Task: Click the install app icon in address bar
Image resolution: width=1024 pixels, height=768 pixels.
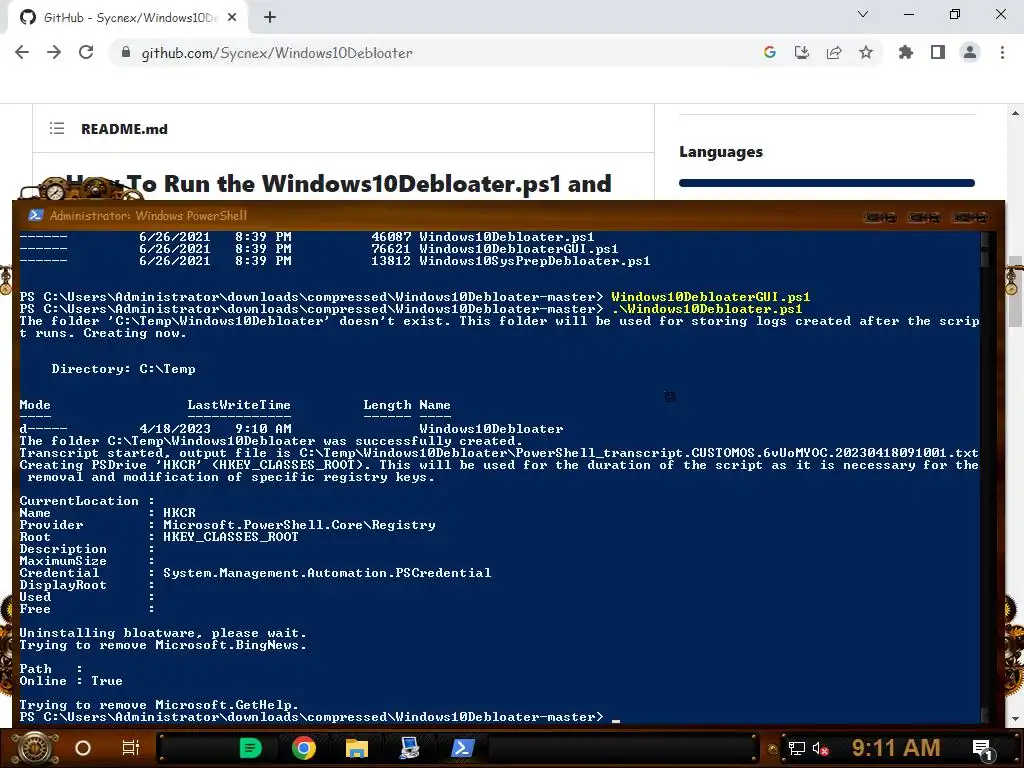Action: coord(801,52)
